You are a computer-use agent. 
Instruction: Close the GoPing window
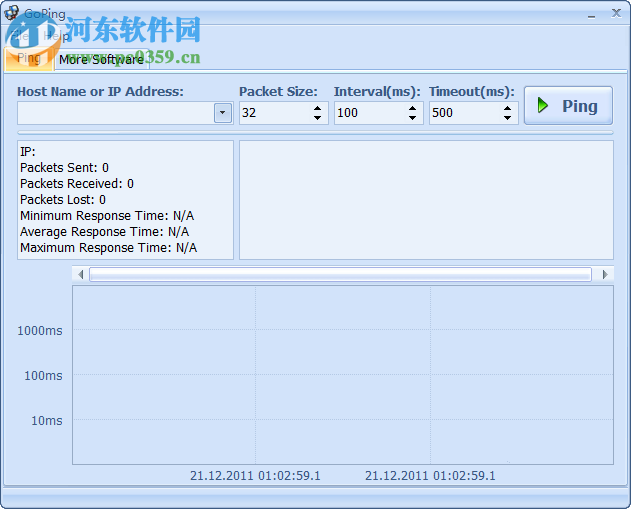coord(616,13)
